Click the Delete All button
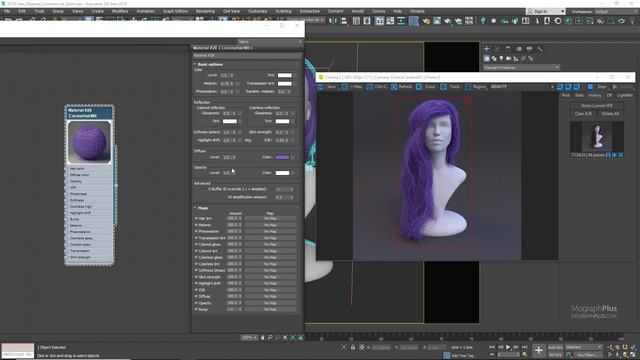Viewport: 640px width, 360px height. [x=610, y=113]
